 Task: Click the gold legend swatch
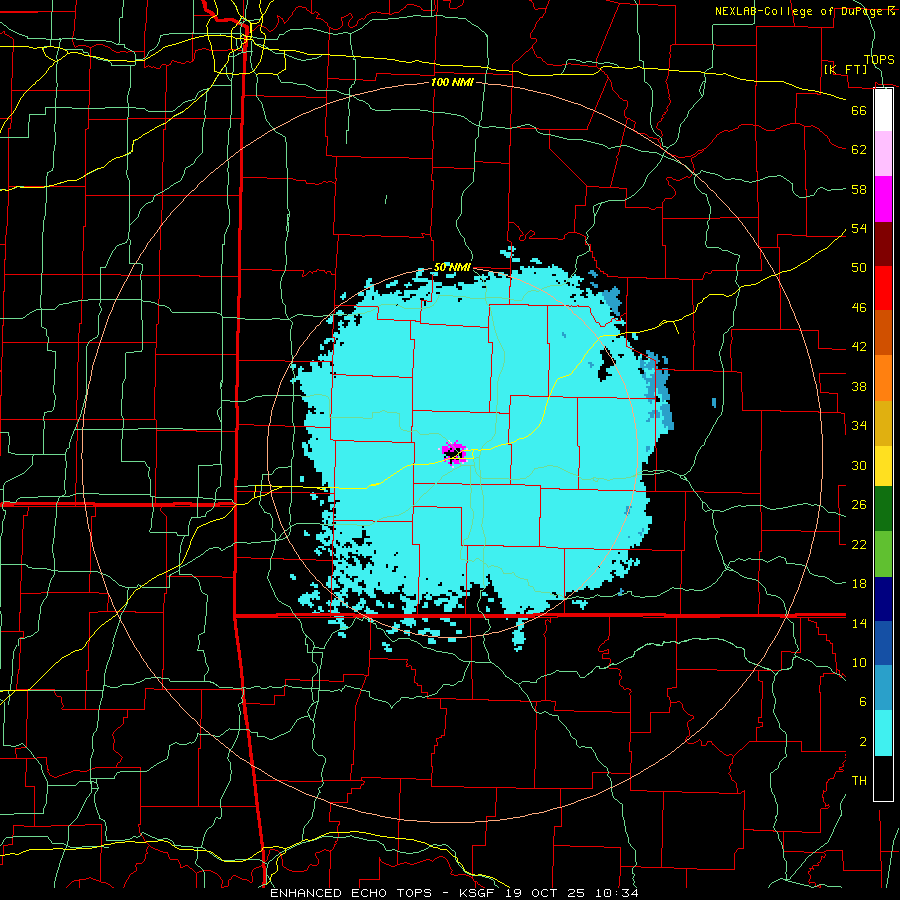[883, 422]
